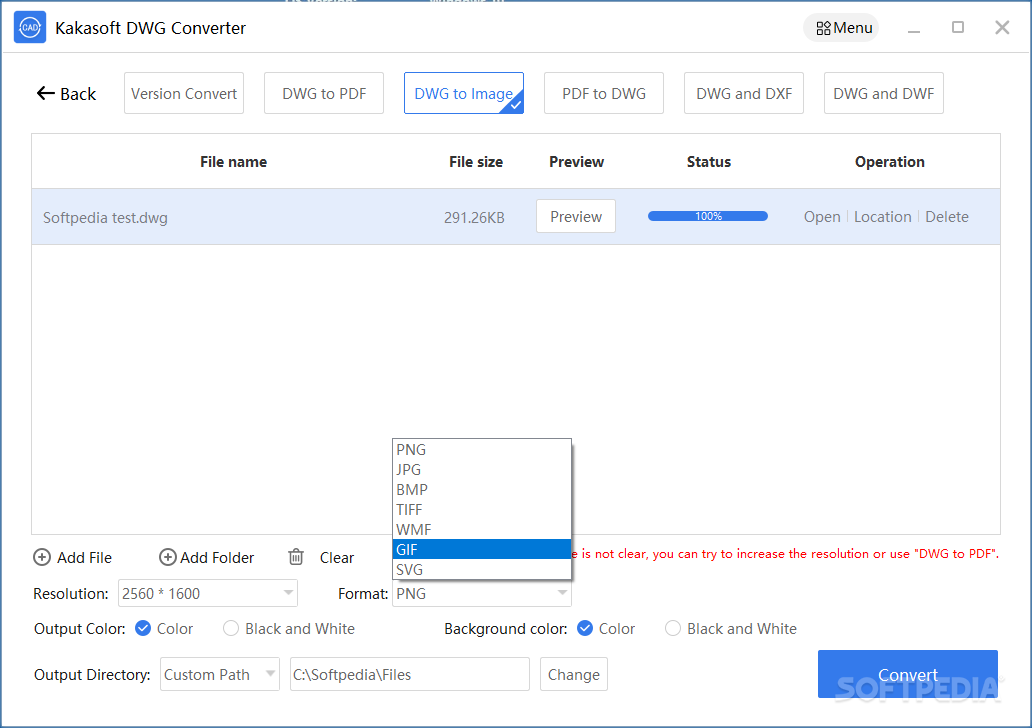Click the 100% conversion progress bar
Screen dimensions: 1032x728
pyautogui.click(x=708, y=216)
